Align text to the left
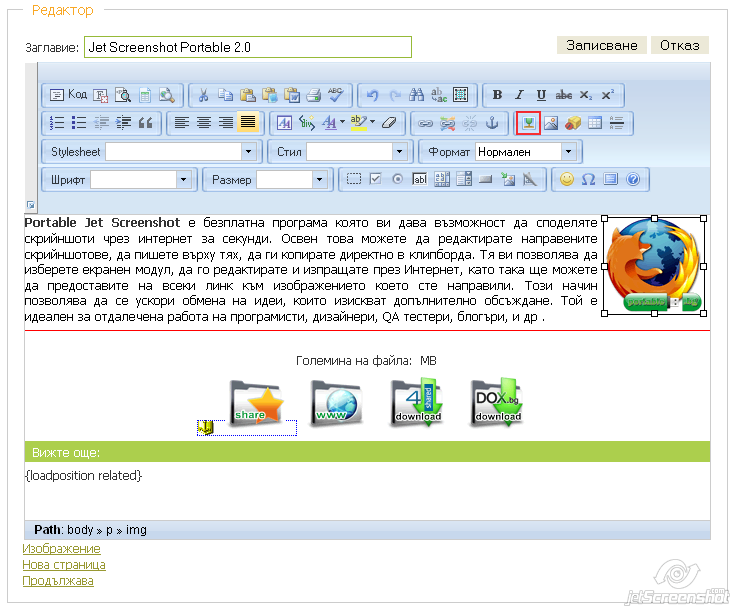The width and height of the screenshot is (735, 611). click(x=181, y=123)
